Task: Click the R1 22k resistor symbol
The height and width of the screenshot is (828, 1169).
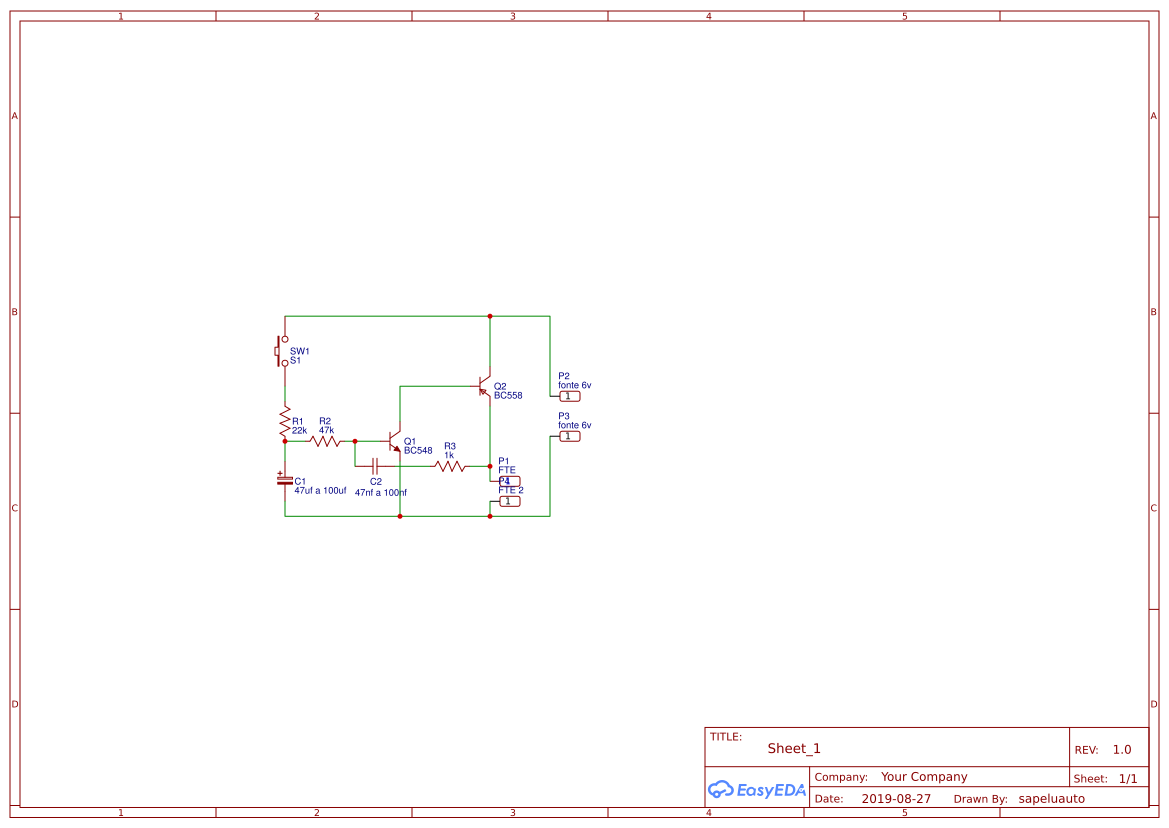Action: 285,423
